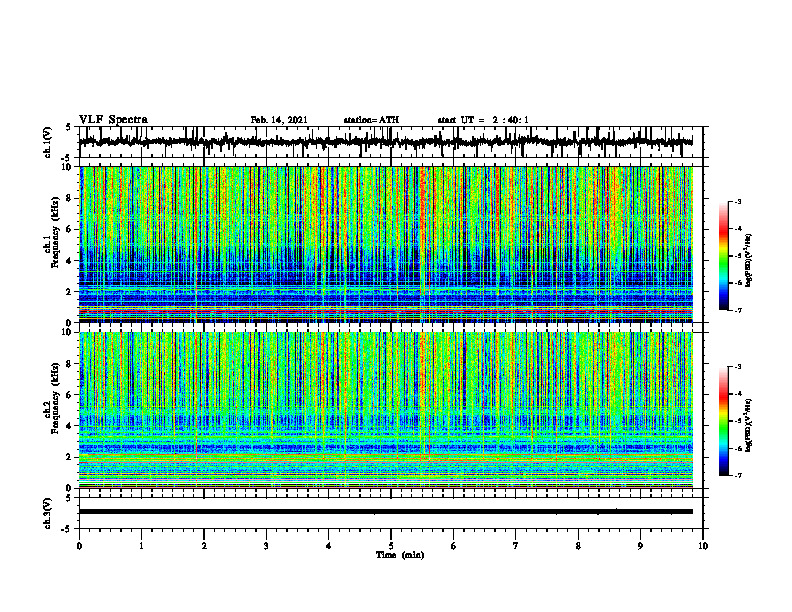Image resolution: width=792 pixels, height=612 pixels.
Task: Click the time axis tick label "6"
Action: pyautogui.click(x=454, y=546)
